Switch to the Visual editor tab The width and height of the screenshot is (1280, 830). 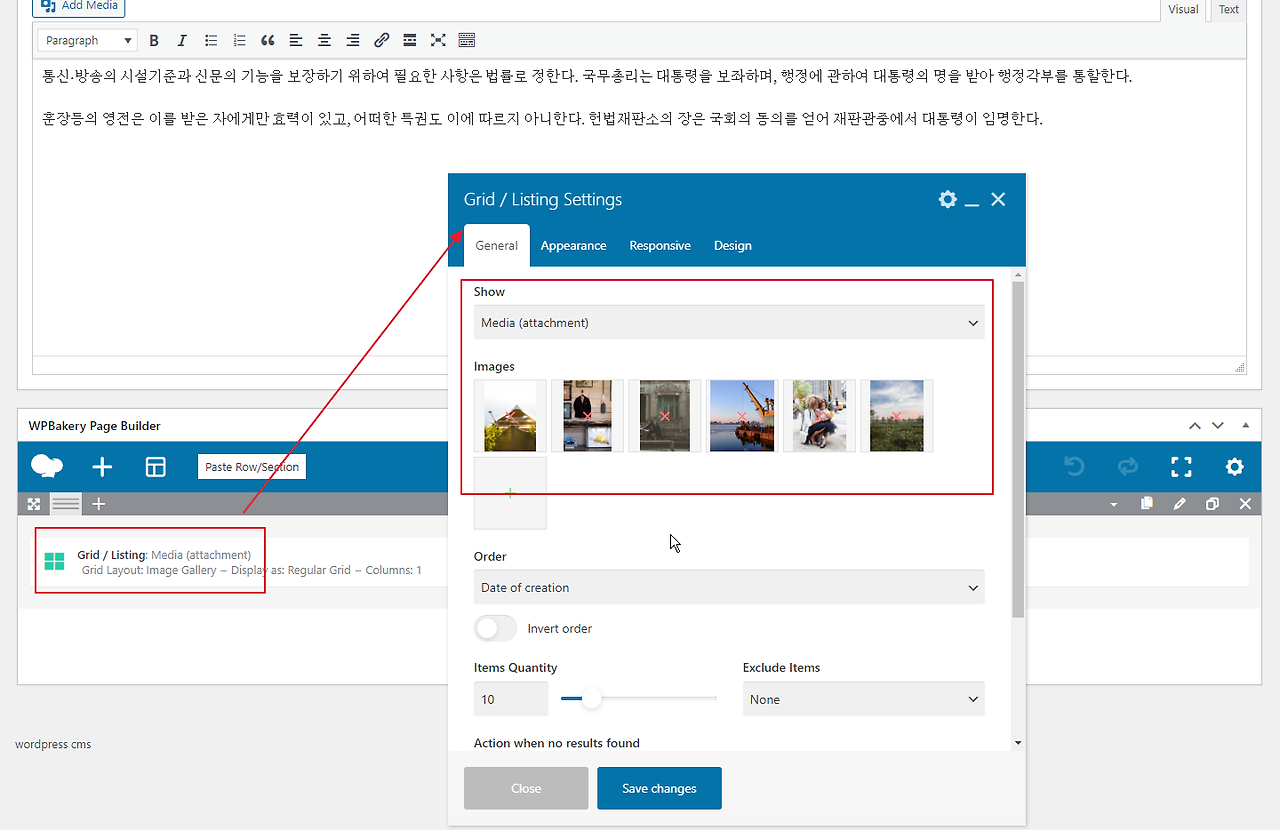pos(1183,9)
